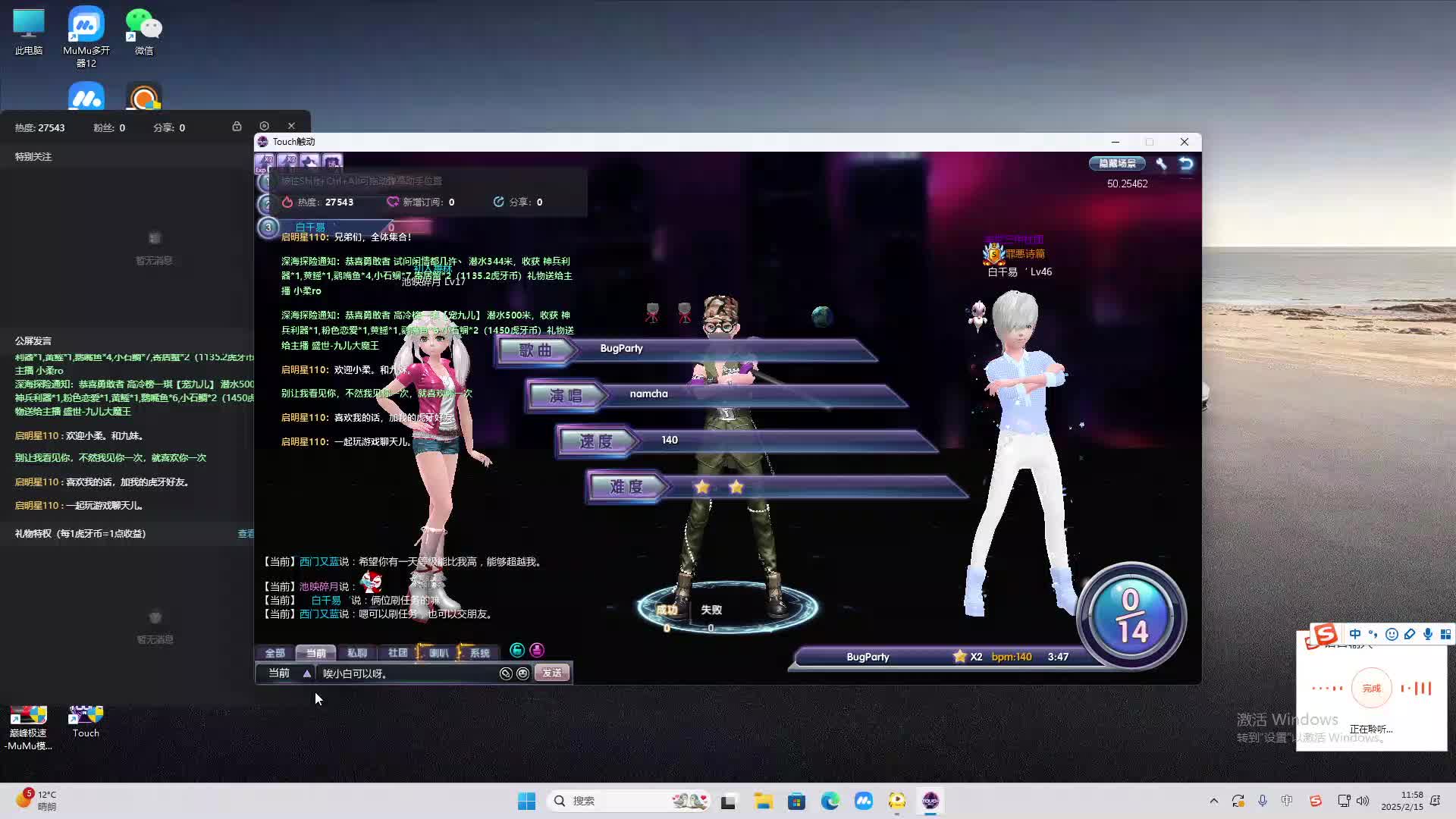Click the eraser clear icon in chat box
The width and height of the screenshot is (1456, 819).
tap(506, 673)
